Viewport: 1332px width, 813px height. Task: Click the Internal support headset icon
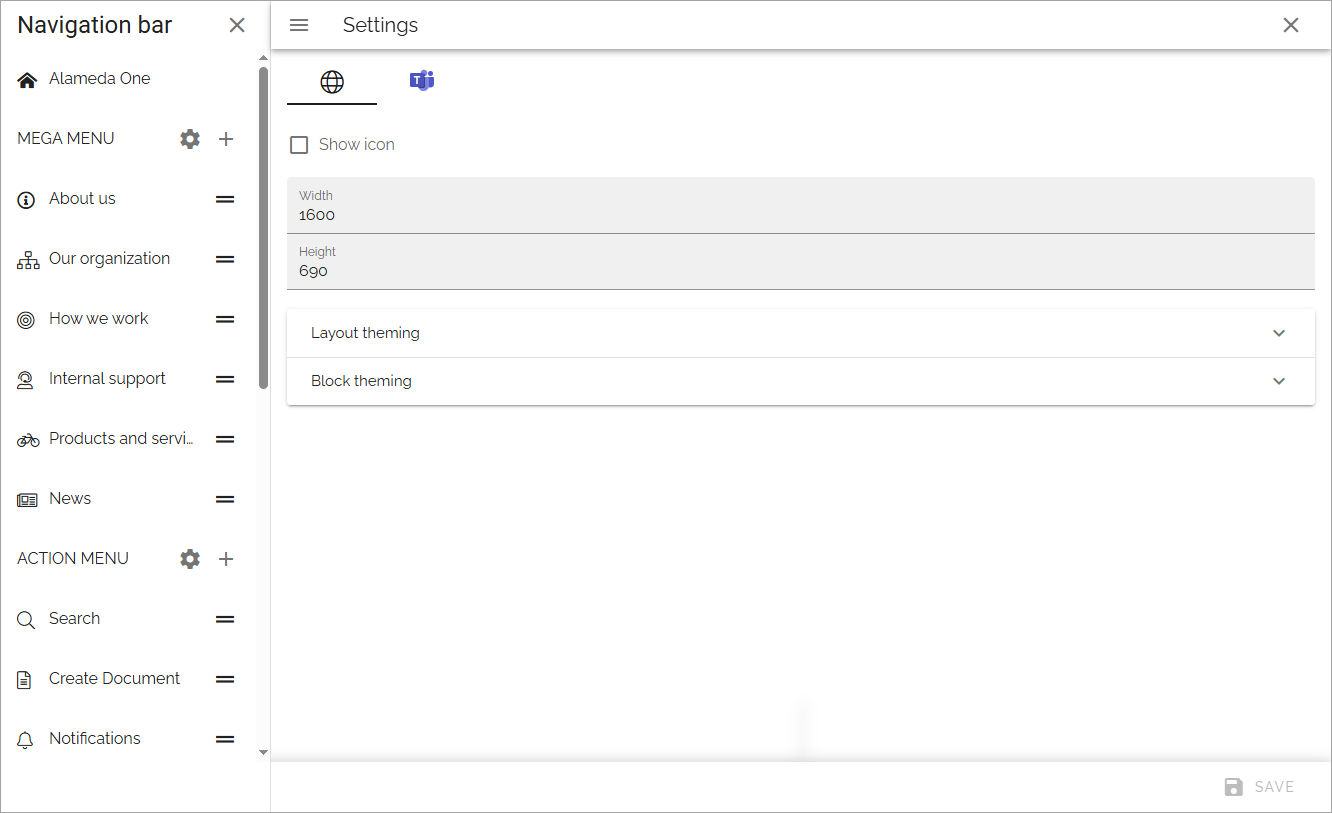26,380
